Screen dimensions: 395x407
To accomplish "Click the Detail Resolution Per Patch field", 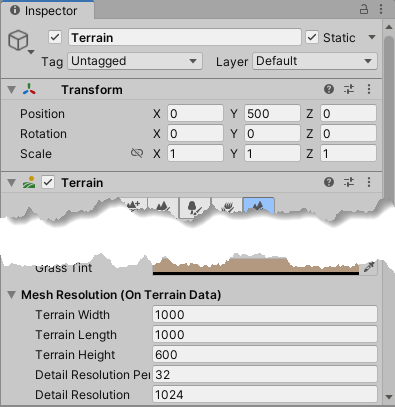I will [265, 374].
